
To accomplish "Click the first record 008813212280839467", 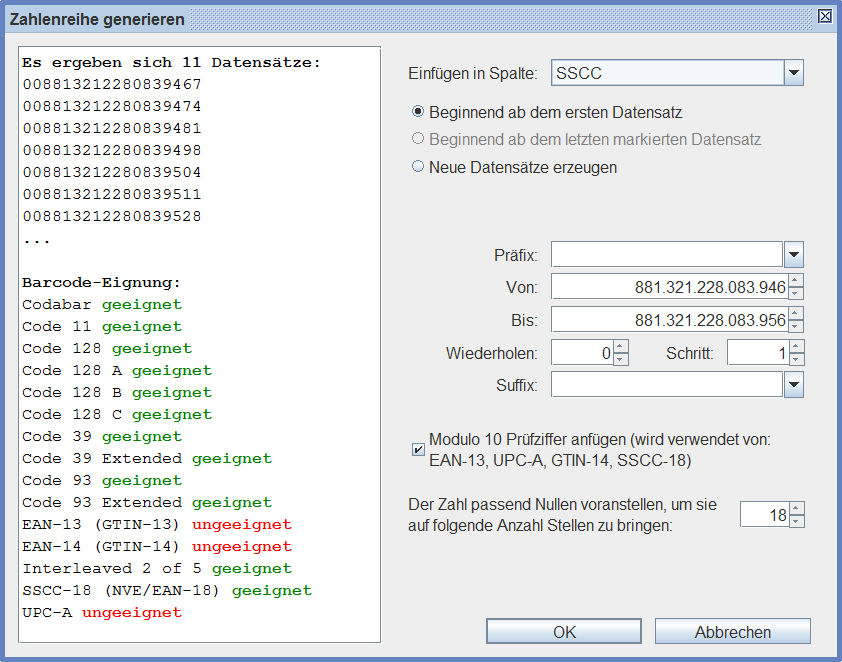I will pos(112,84).
